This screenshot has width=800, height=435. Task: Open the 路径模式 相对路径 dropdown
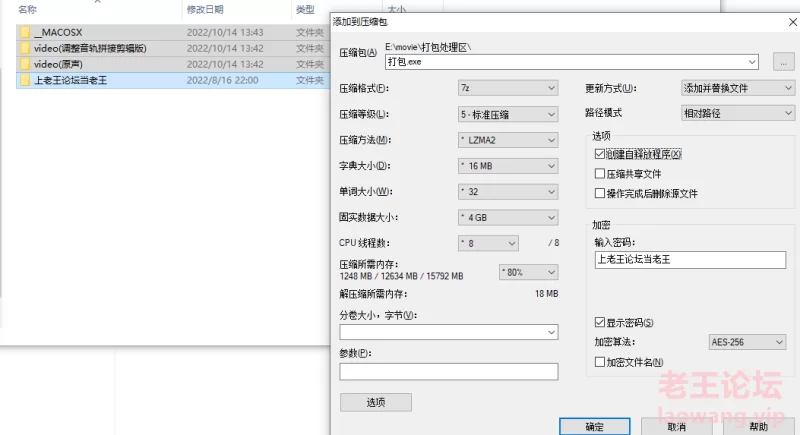click(x=738, y=113)
